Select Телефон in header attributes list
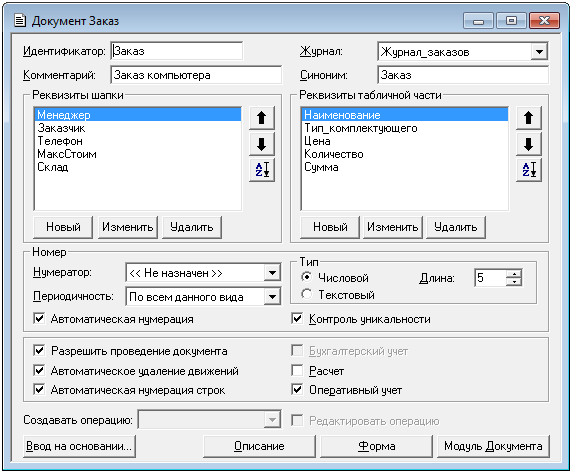 [138, 141]
